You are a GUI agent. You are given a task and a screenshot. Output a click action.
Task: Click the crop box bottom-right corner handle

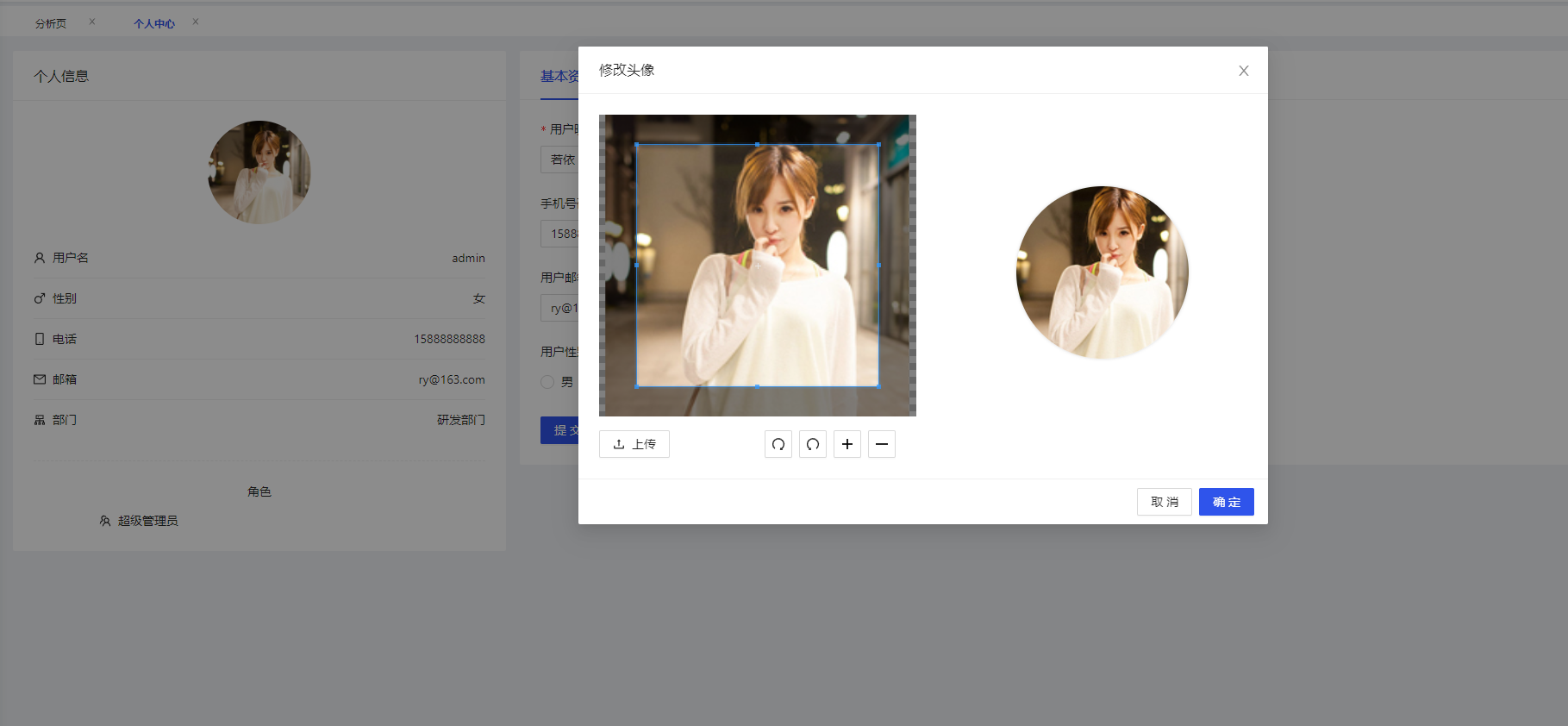(878, 386)
